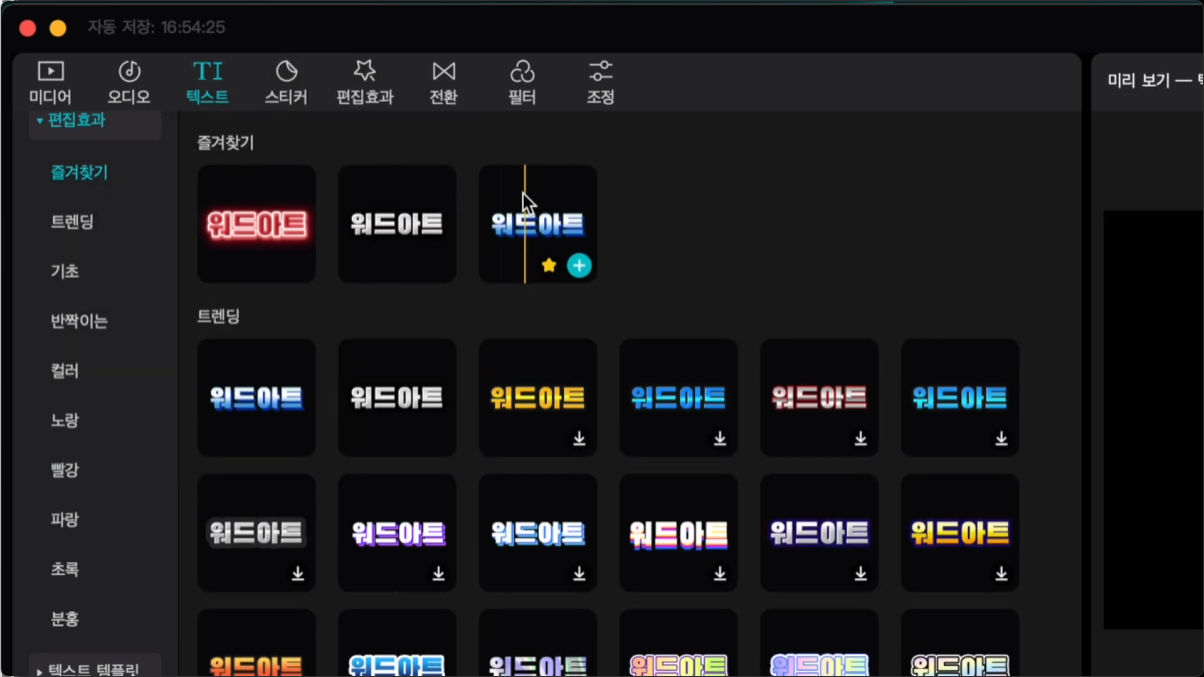
Task: Select the blue gradient WordArt thumbnail in 즐겨찾기
Action: point(538,224)
